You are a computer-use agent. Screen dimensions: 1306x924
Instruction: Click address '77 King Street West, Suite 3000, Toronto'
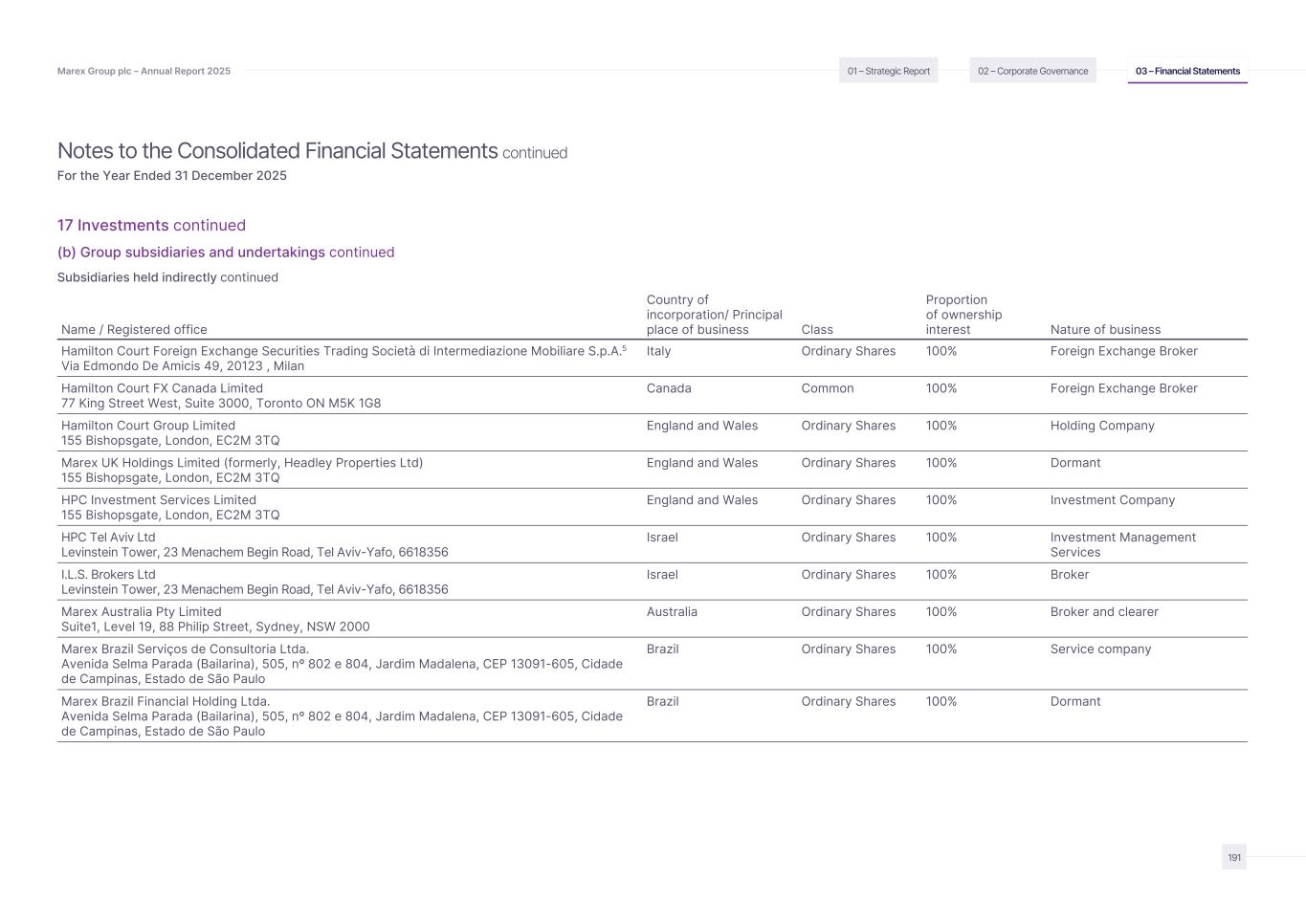click(x=221, y=404)
